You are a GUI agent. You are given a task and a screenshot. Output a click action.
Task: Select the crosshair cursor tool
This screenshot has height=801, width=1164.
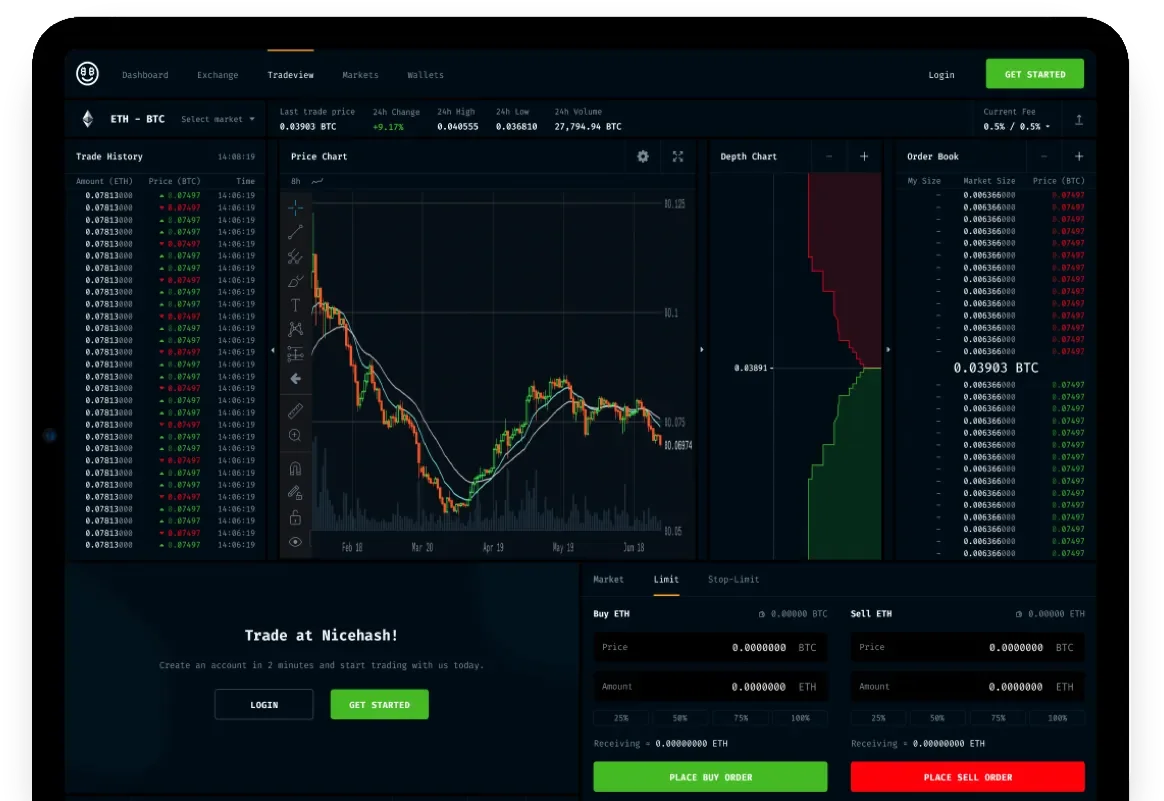click(295, 208)
